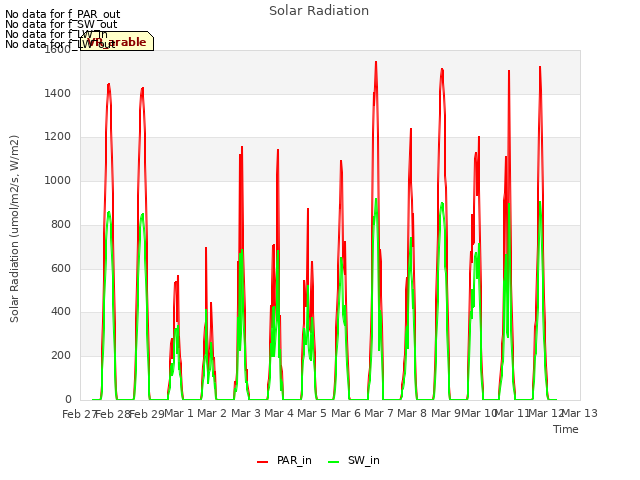Click the 1400 y-axis tick label
The height and width of the screenshot is (480, 640).
pyautogui.click(x=58, y=93)
